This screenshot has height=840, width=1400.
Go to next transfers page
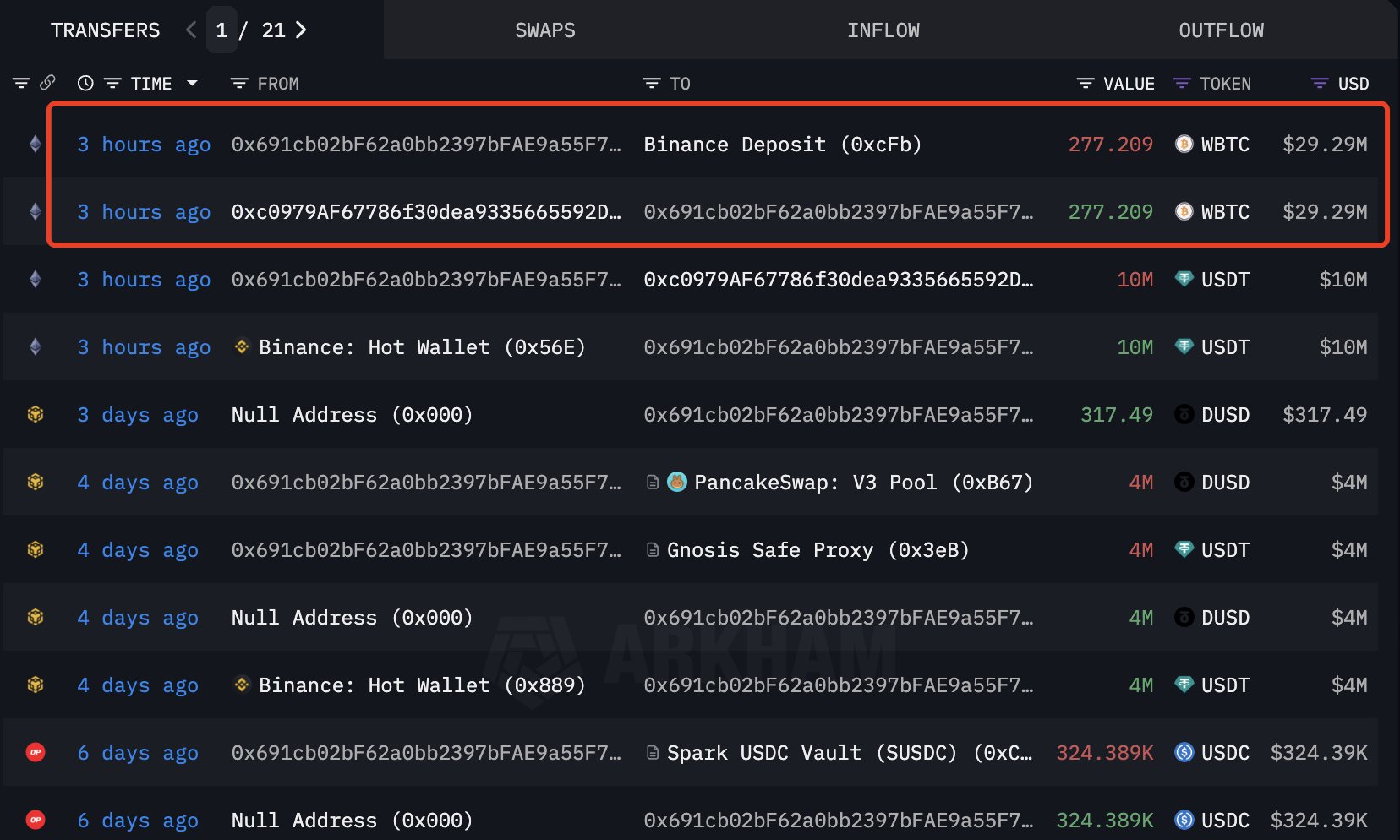point(301,30)
